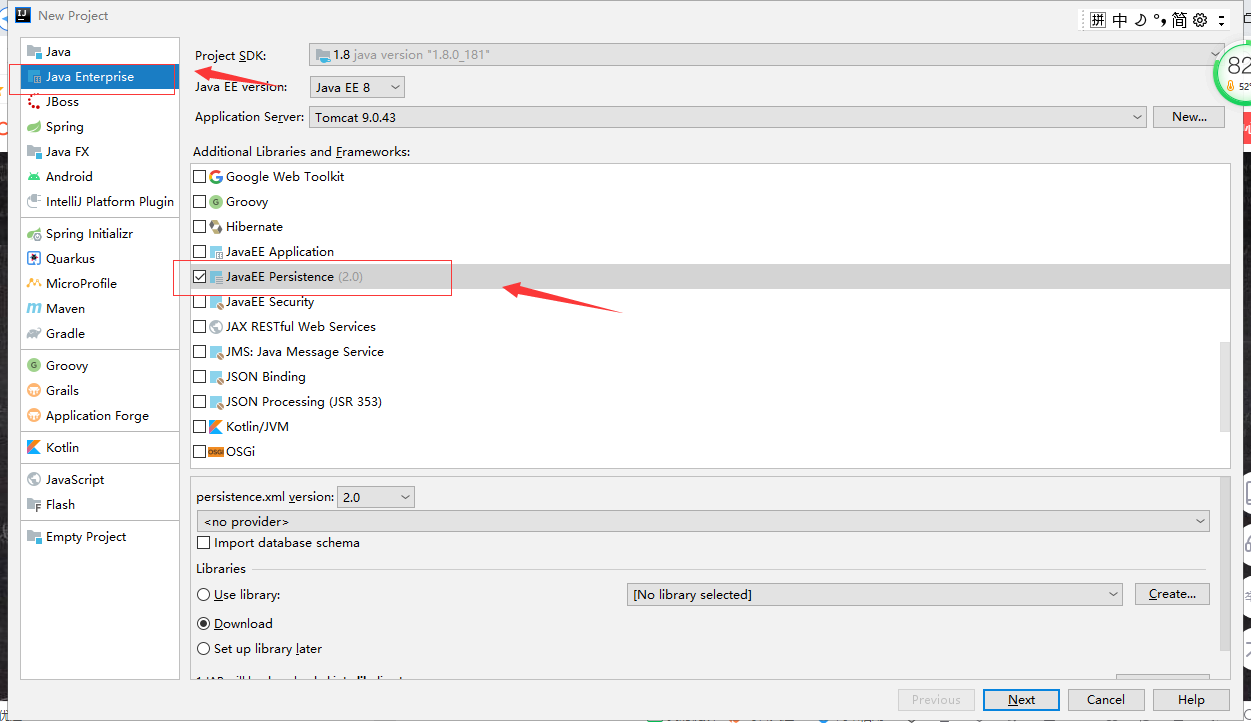The image size is (1251, 728).
Task: Click the IME 中 language toggle
Action: pyautogui.click(x=1120, y=20)
